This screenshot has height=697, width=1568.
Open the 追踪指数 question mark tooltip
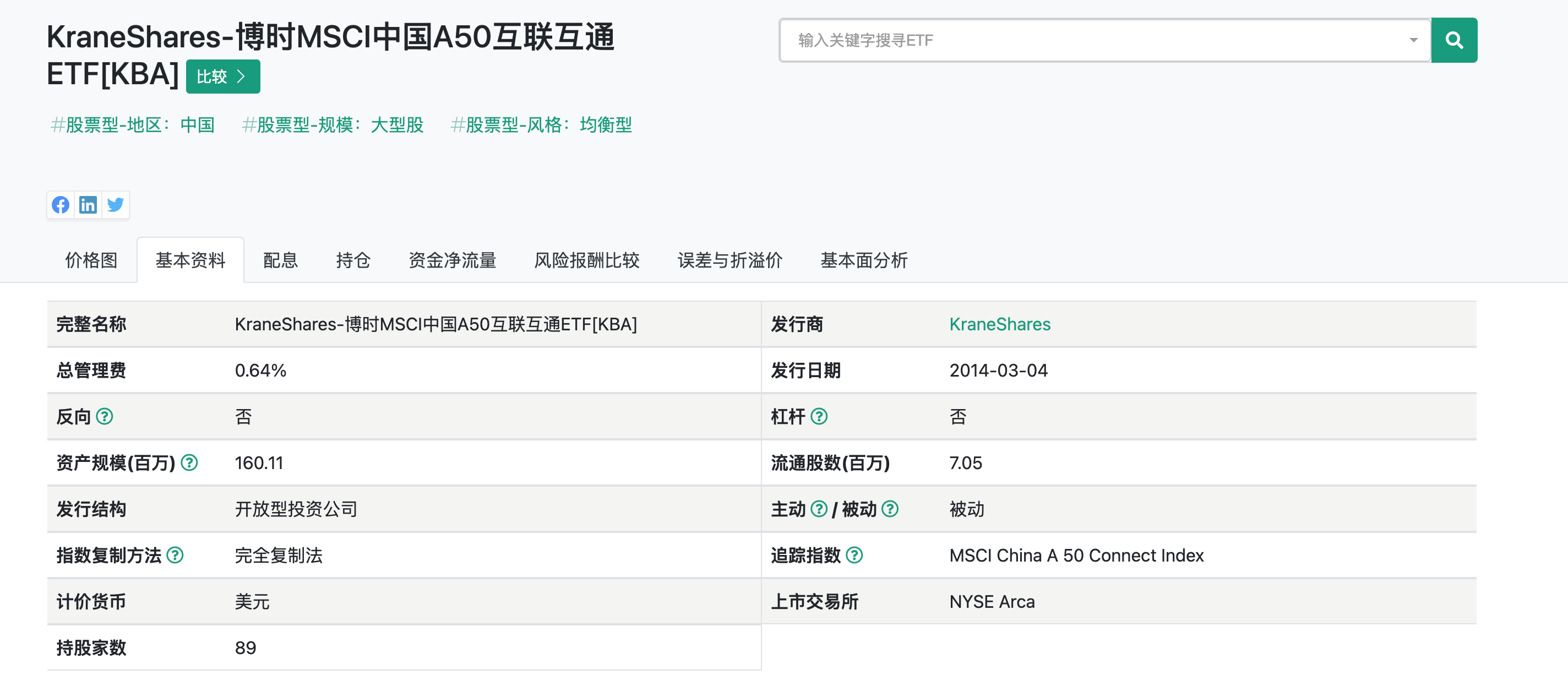coord(855,554)
